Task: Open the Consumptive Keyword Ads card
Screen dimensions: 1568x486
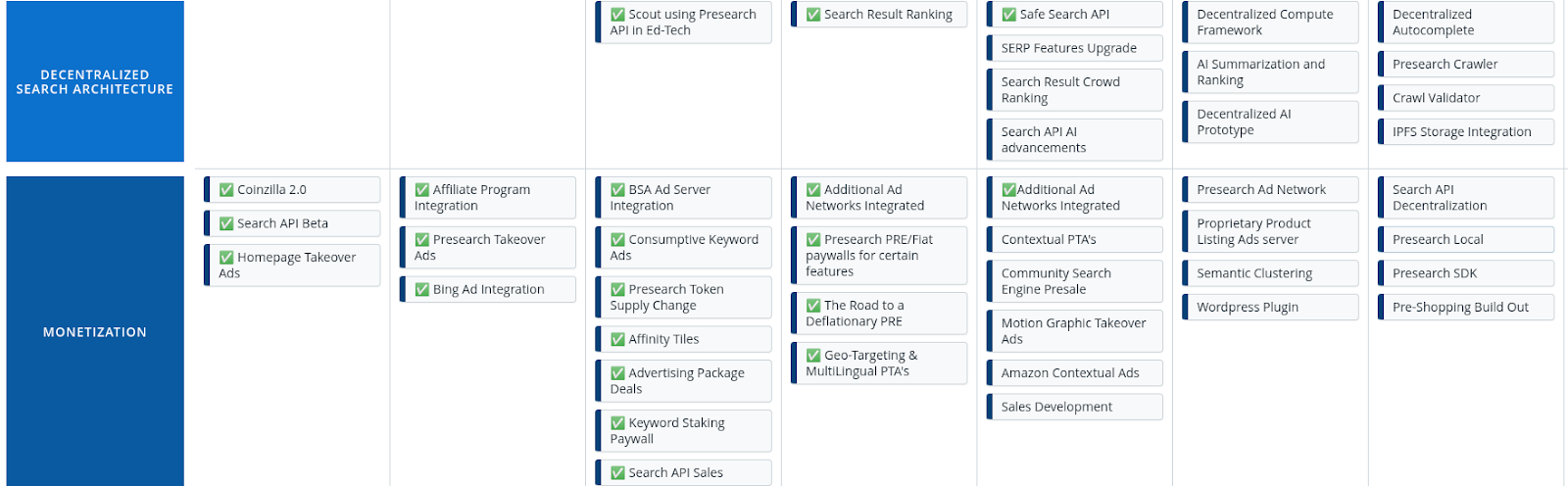Action: click(684, 247)
